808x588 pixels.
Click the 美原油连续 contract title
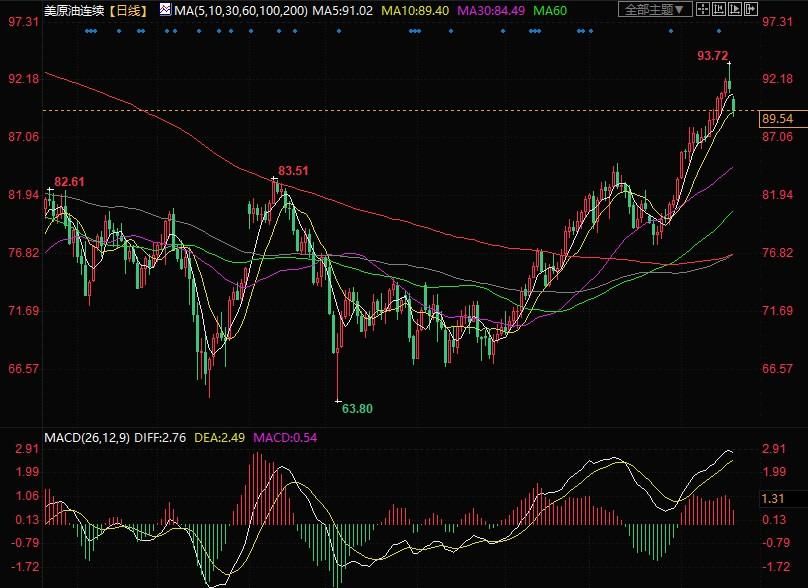coord(74,10)
